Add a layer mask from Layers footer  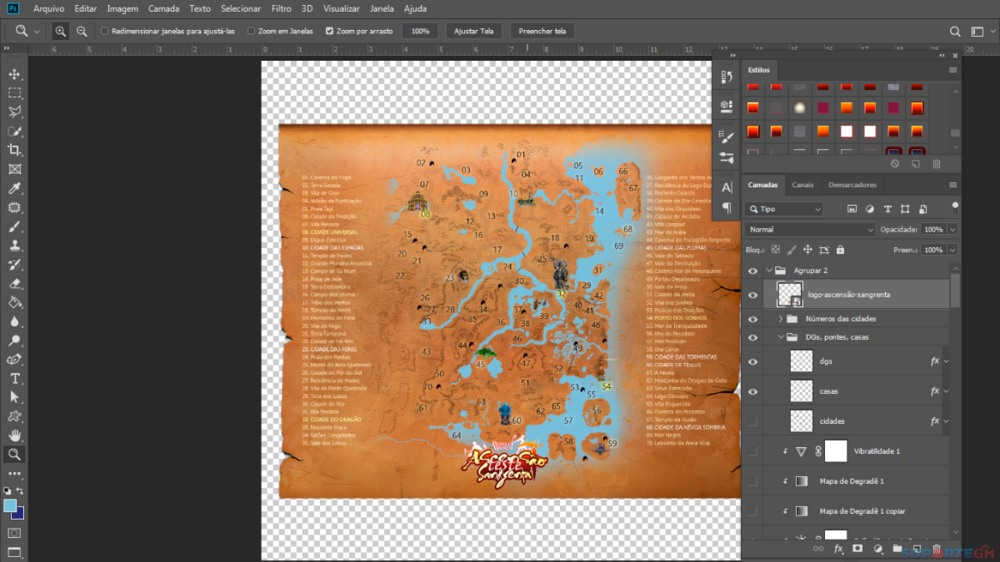click(x=857, y=548)
